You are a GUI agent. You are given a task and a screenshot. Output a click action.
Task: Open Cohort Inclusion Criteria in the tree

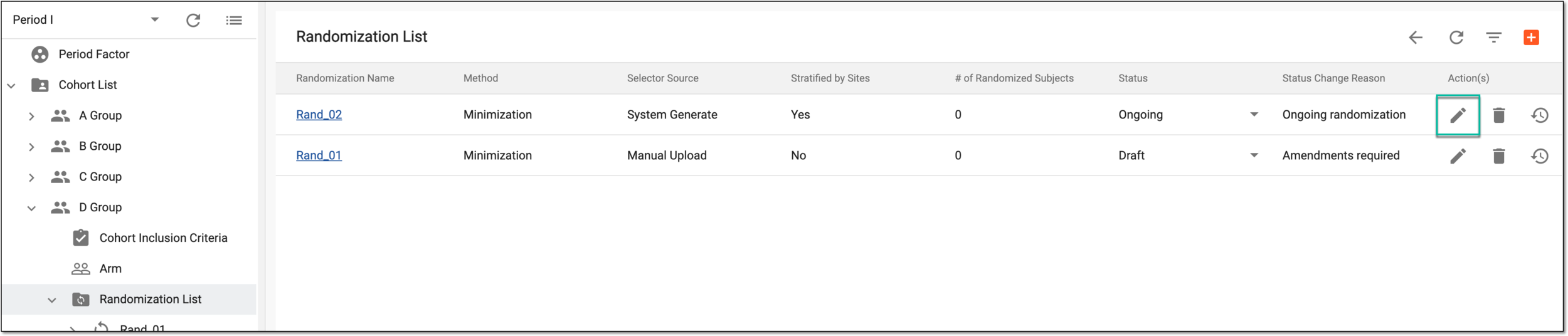pos(163,238)
